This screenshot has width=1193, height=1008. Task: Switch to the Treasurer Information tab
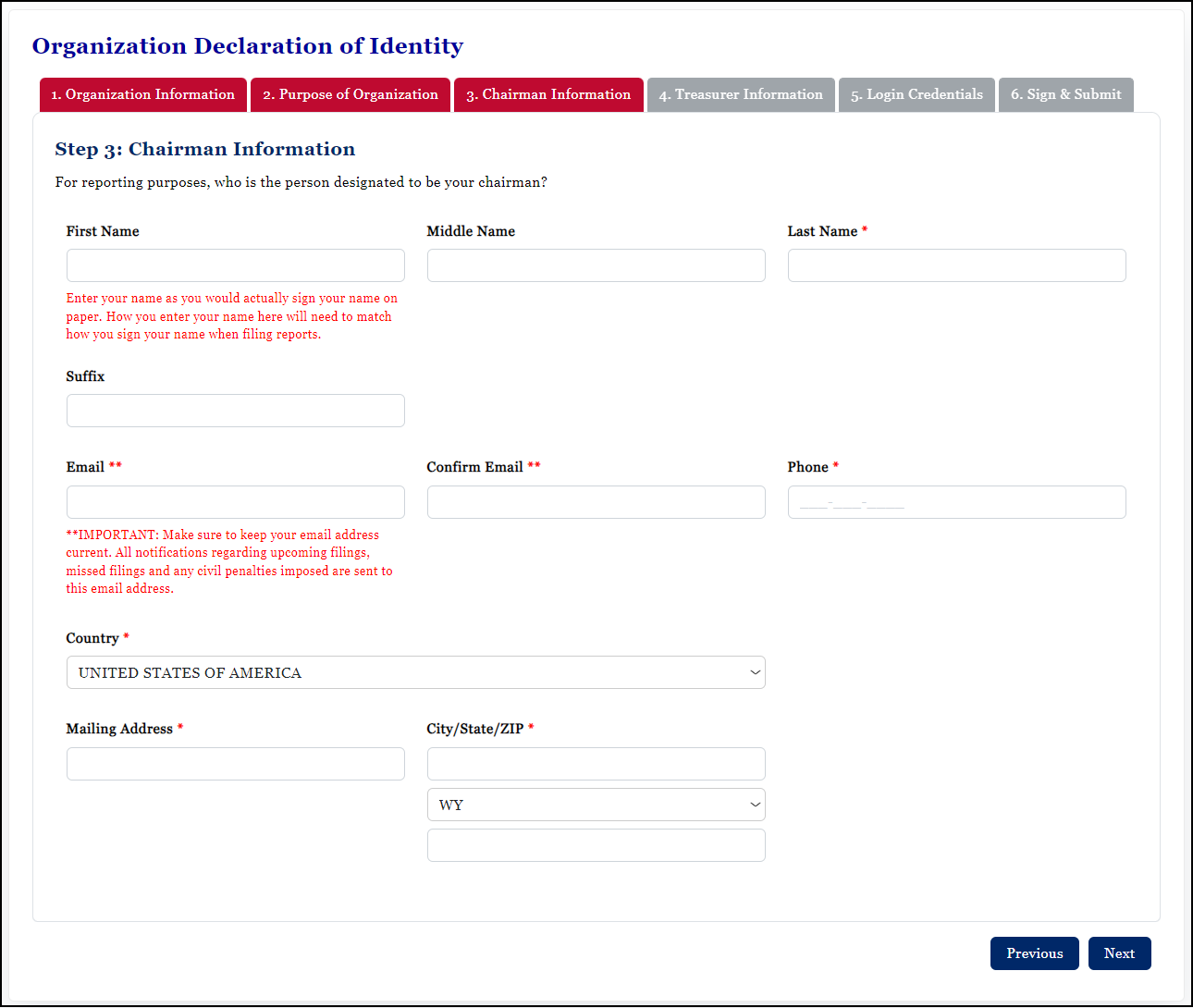[x=740, y=94]
